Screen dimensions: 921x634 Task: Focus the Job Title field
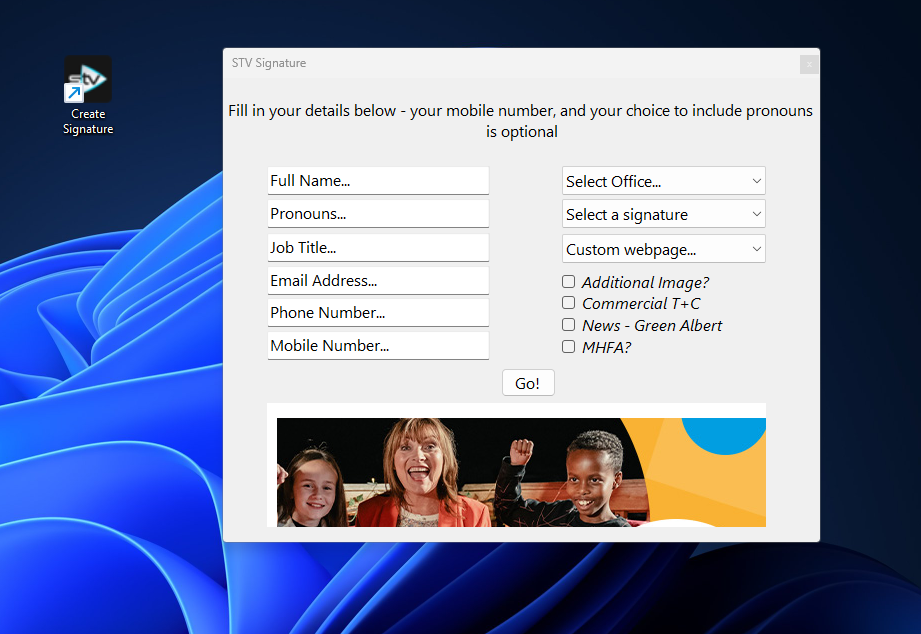(x=378, y=247)
